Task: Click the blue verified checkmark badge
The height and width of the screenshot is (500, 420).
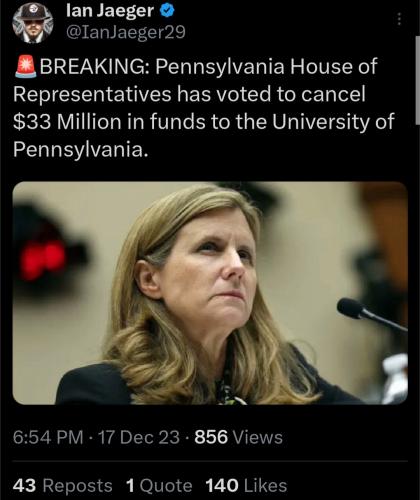Action: 167,11
